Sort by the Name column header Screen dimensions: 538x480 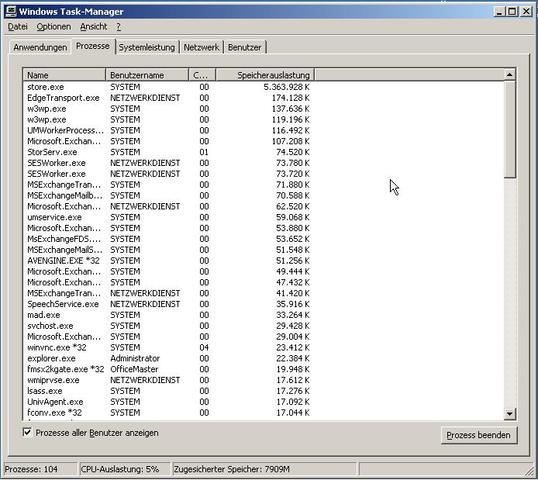coord(64,75)
